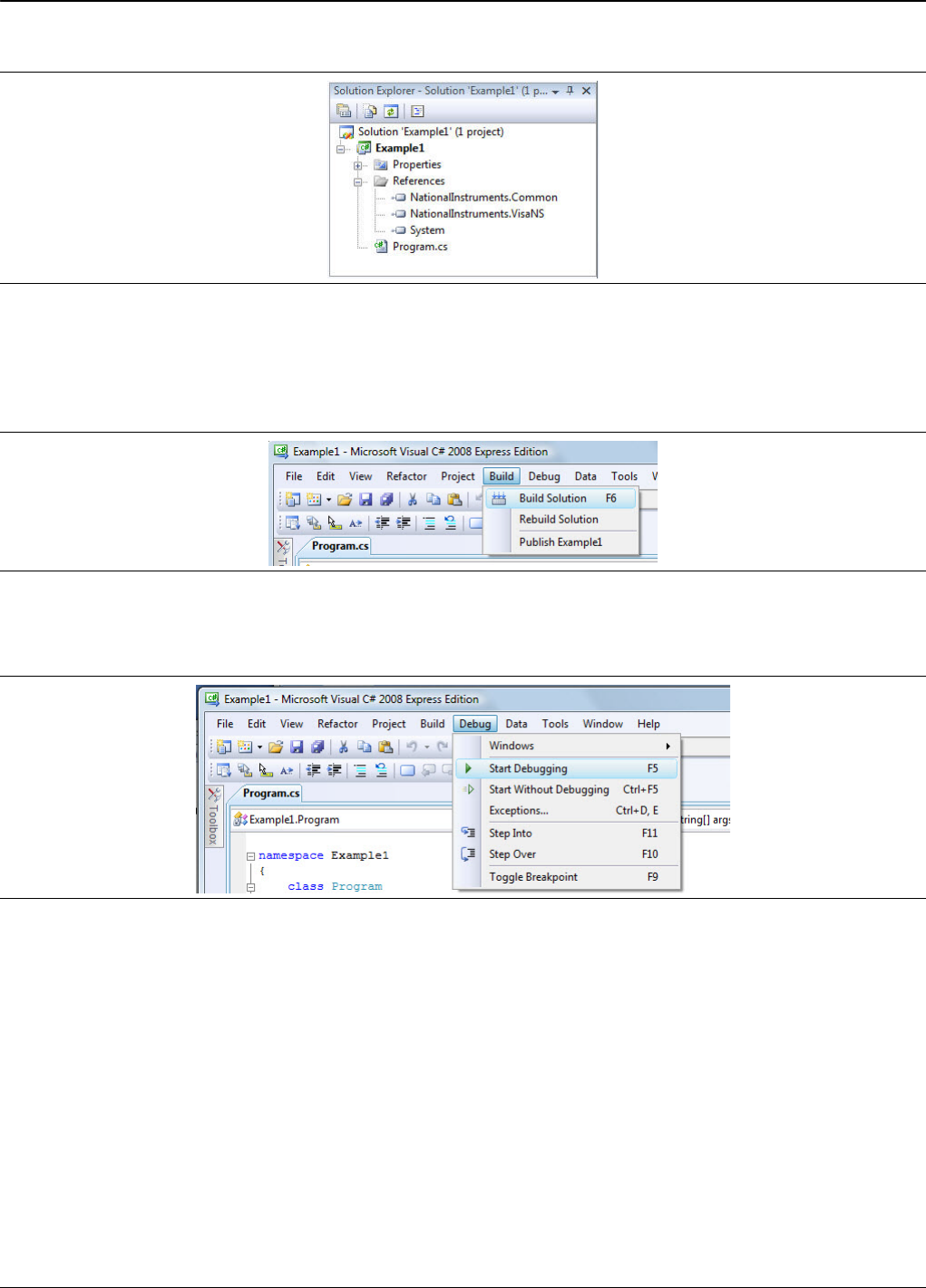926x1288 pixels.
Task: Select Program.cs tab in Debug-menu window
Action: 271,793
